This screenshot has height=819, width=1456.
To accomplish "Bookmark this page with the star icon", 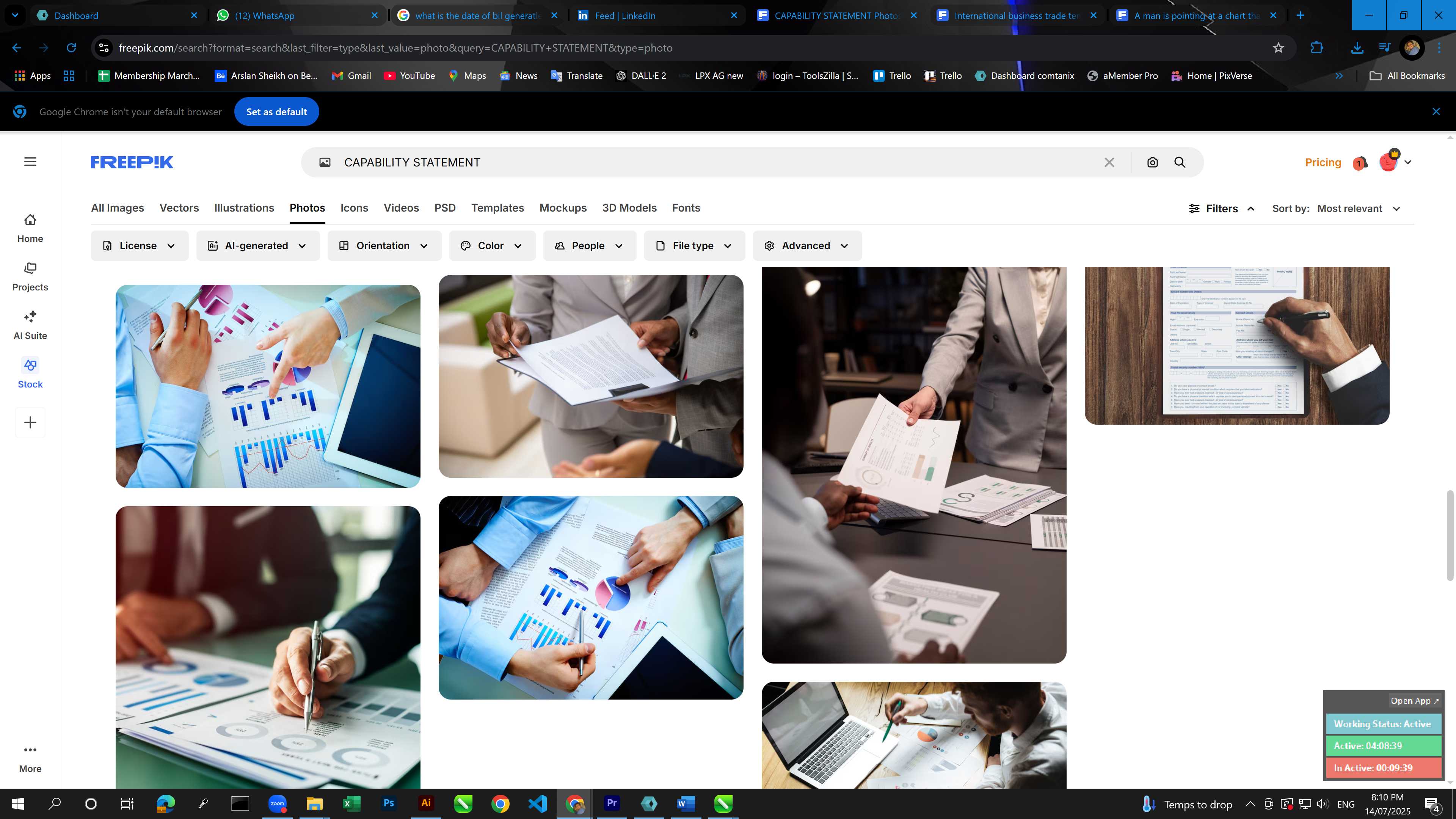I will tap(1279, 48).
